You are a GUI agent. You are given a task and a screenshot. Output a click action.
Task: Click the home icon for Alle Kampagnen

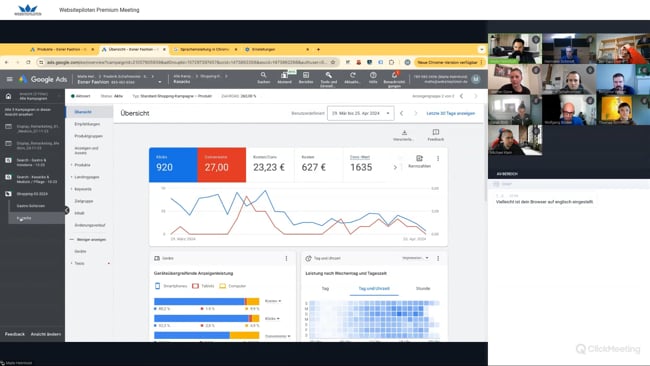(x=8, y=96)
